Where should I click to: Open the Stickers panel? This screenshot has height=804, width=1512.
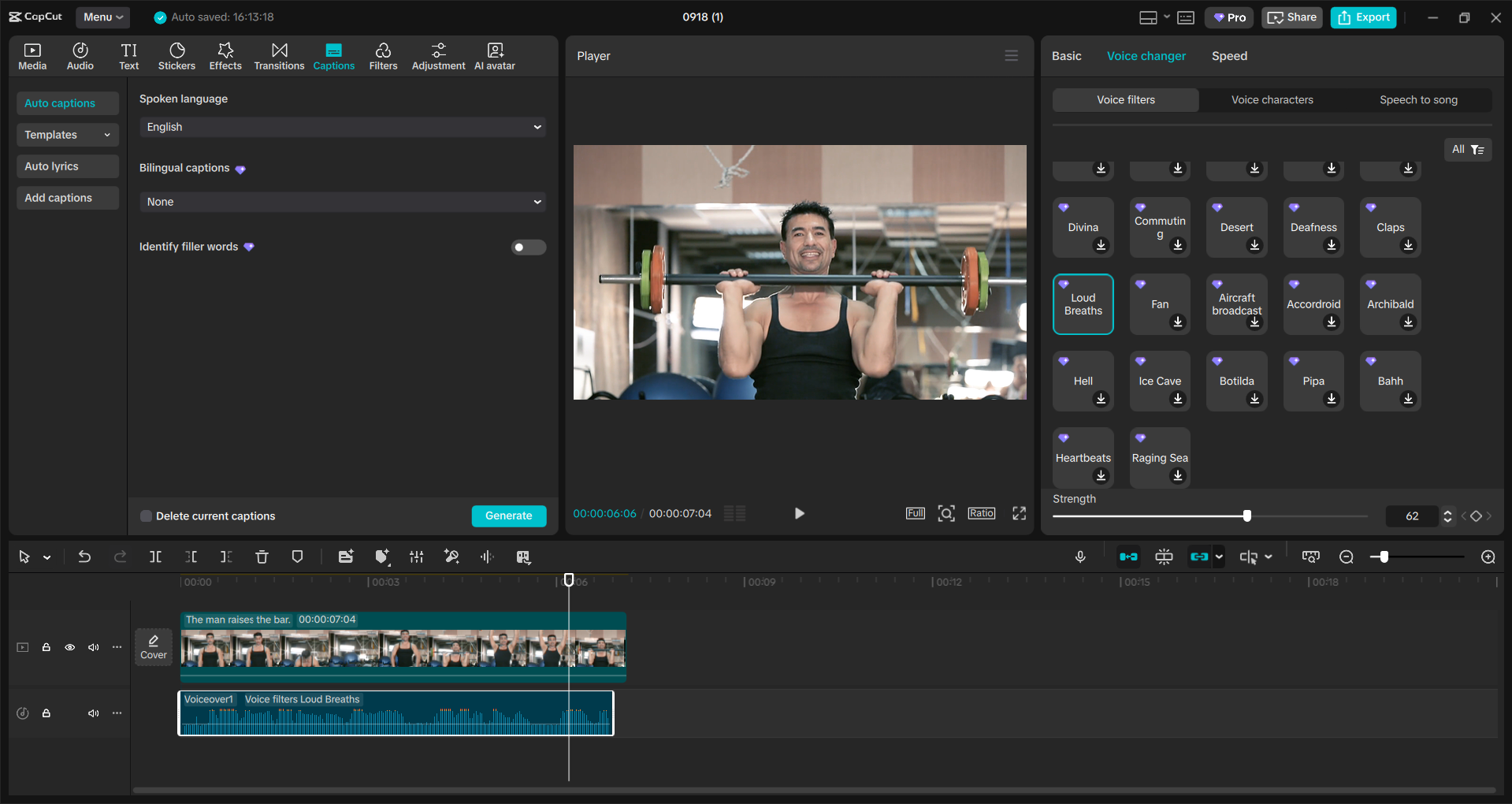pos(176,55)
